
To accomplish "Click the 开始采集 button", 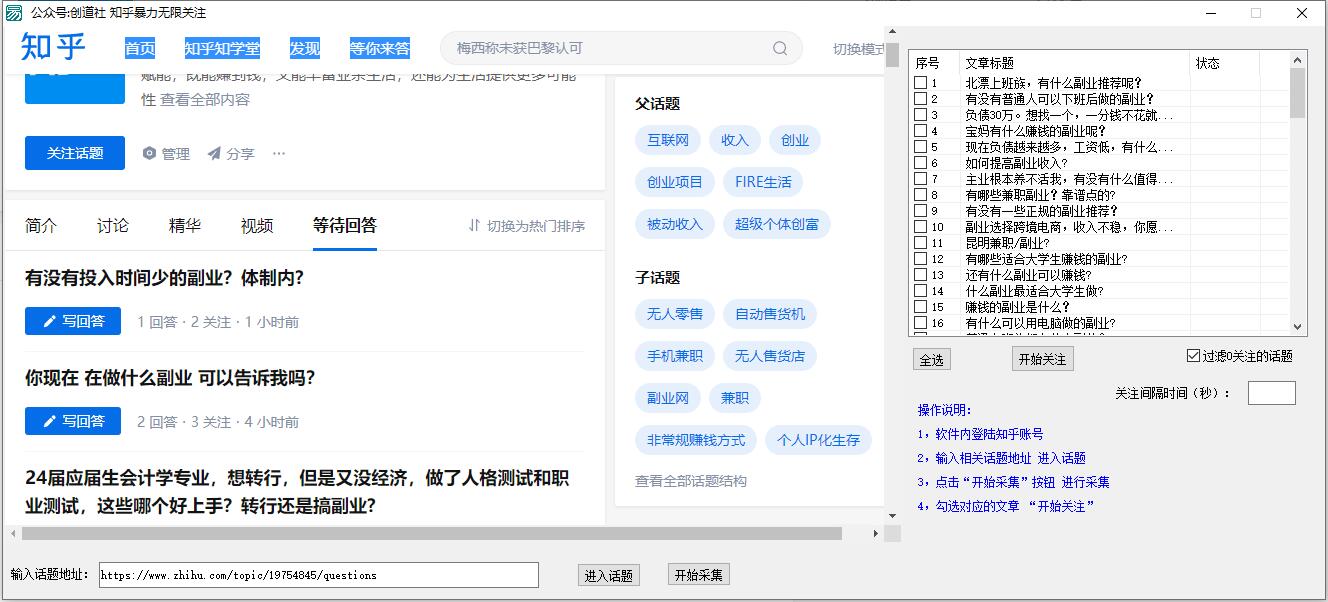I will coord(699,575).
